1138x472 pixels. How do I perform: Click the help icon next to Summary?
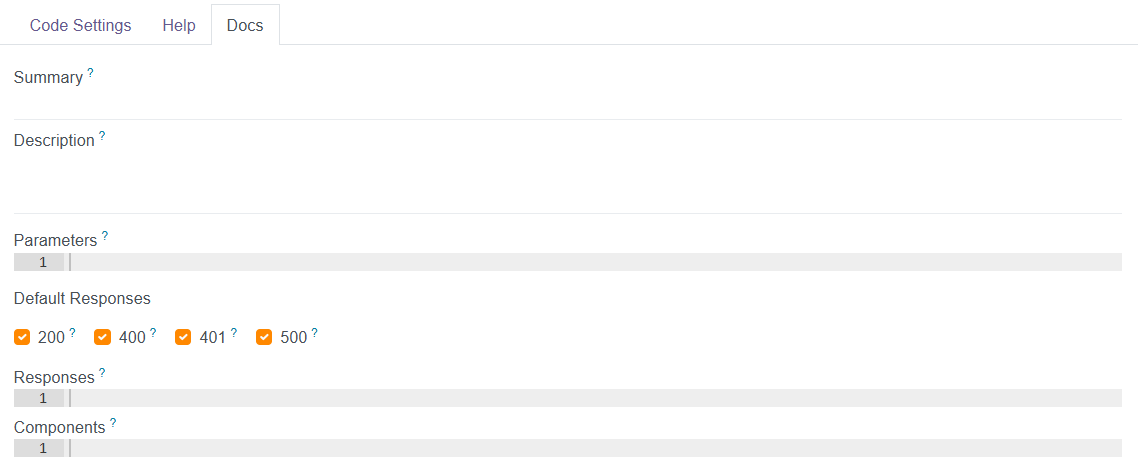(x=90, y=73)
